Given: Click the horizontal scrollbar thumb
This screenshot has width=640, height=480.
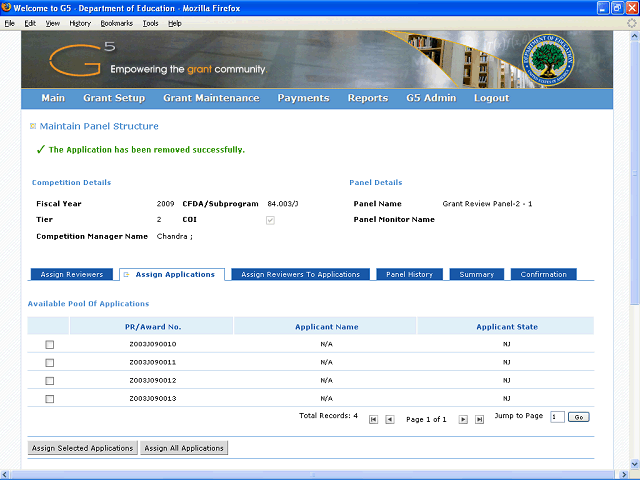Looking at the screenshot, I should pyautogui.click(x=313, y=475).
